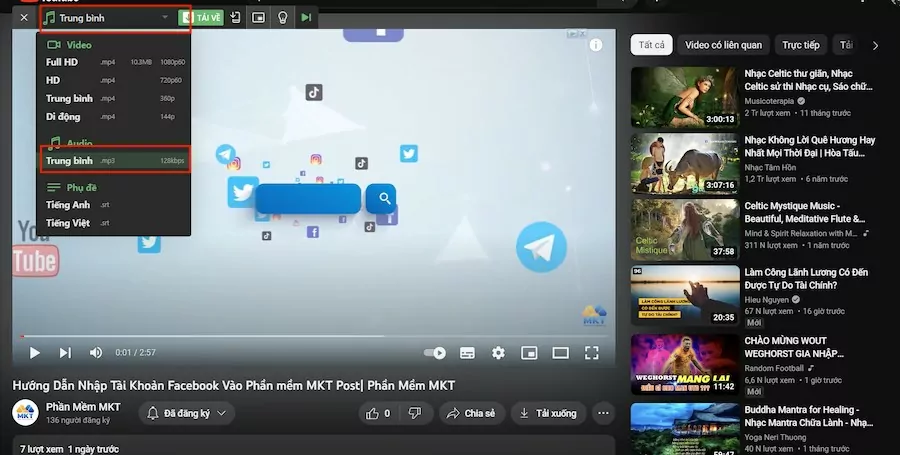Open more actions three-dot menu

click(603, 413)
